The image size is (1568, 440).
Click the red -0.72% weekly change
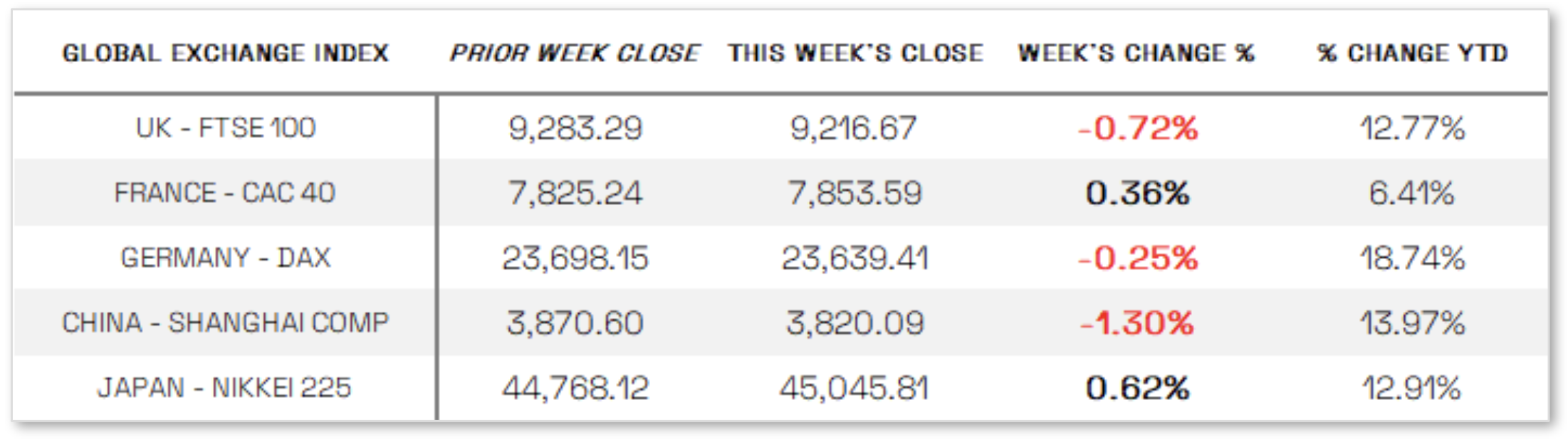point(1138,128)
